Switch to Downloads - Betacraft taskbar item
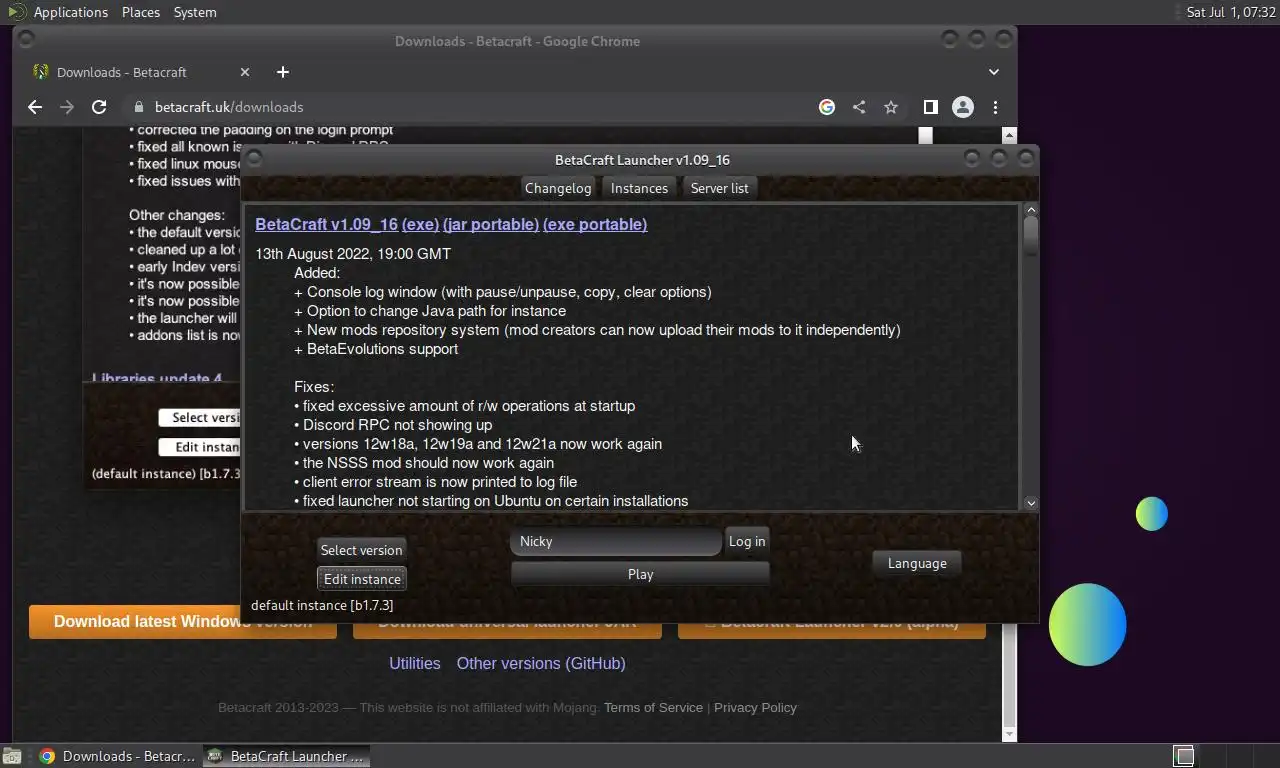1280x768 pixels. pos(118,756)
